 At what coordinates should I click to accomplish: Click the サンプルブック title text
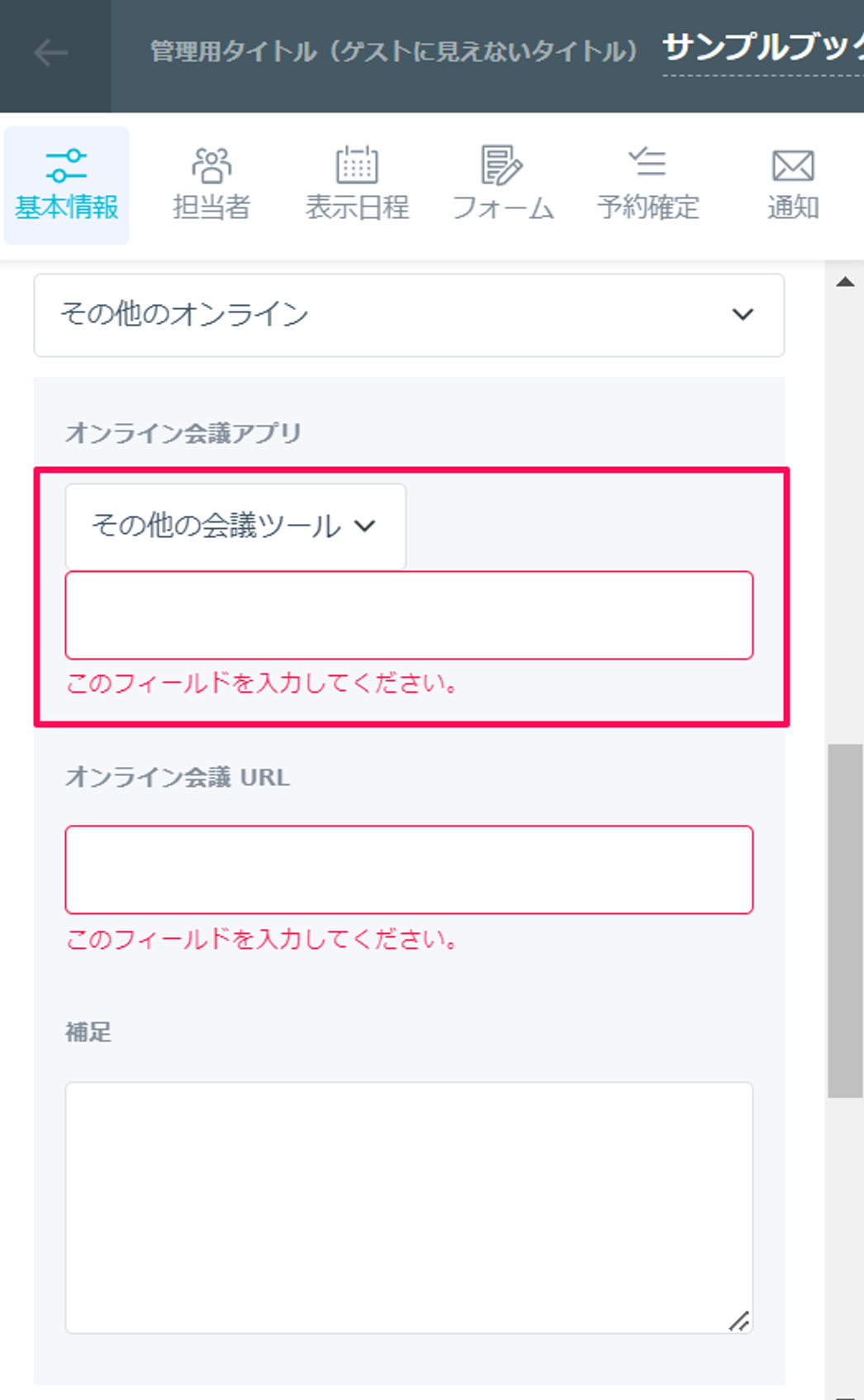click(762, 47)
